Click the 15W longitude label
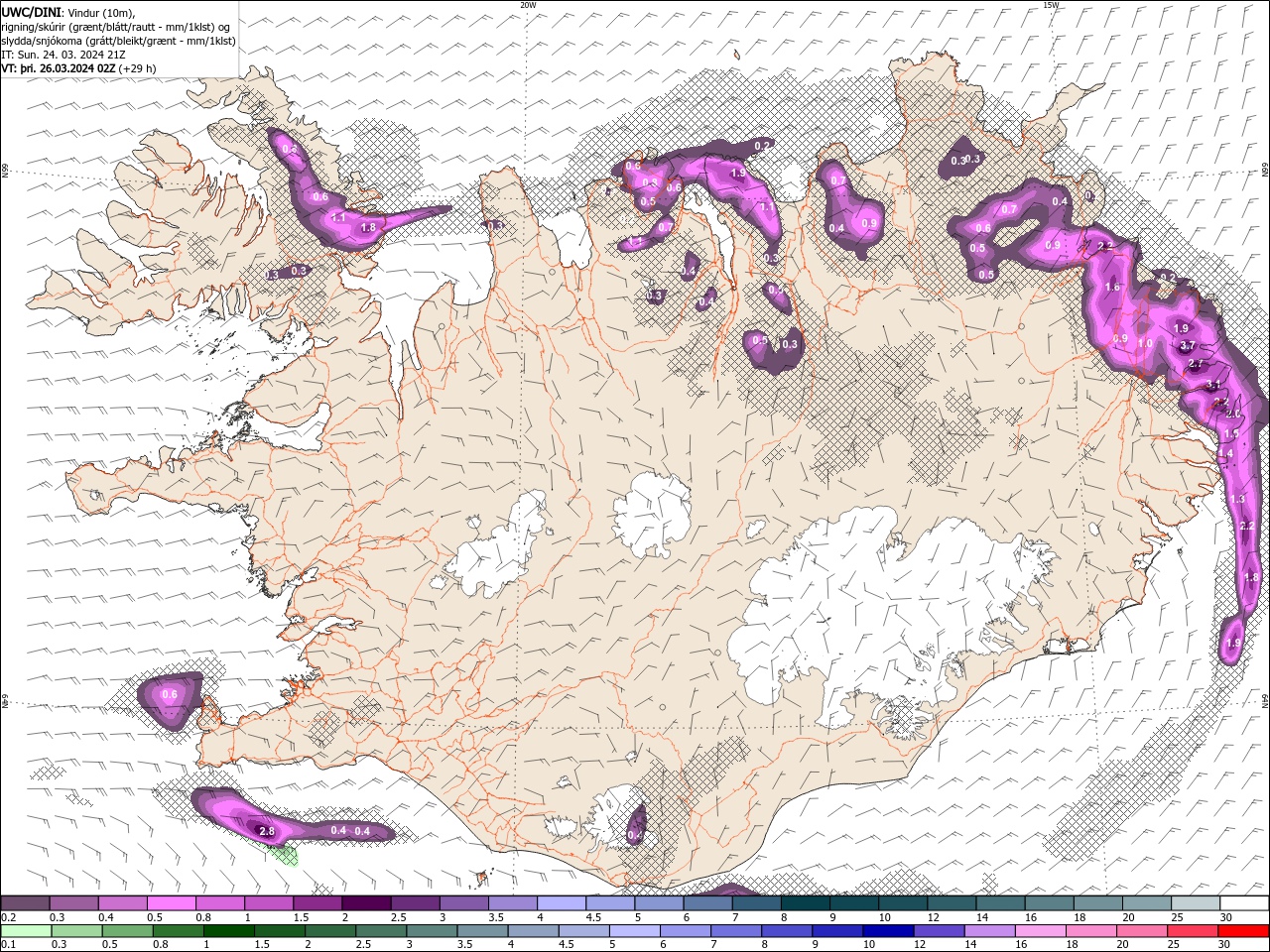Screen dimensions: 1270x952 point(1051,5)
